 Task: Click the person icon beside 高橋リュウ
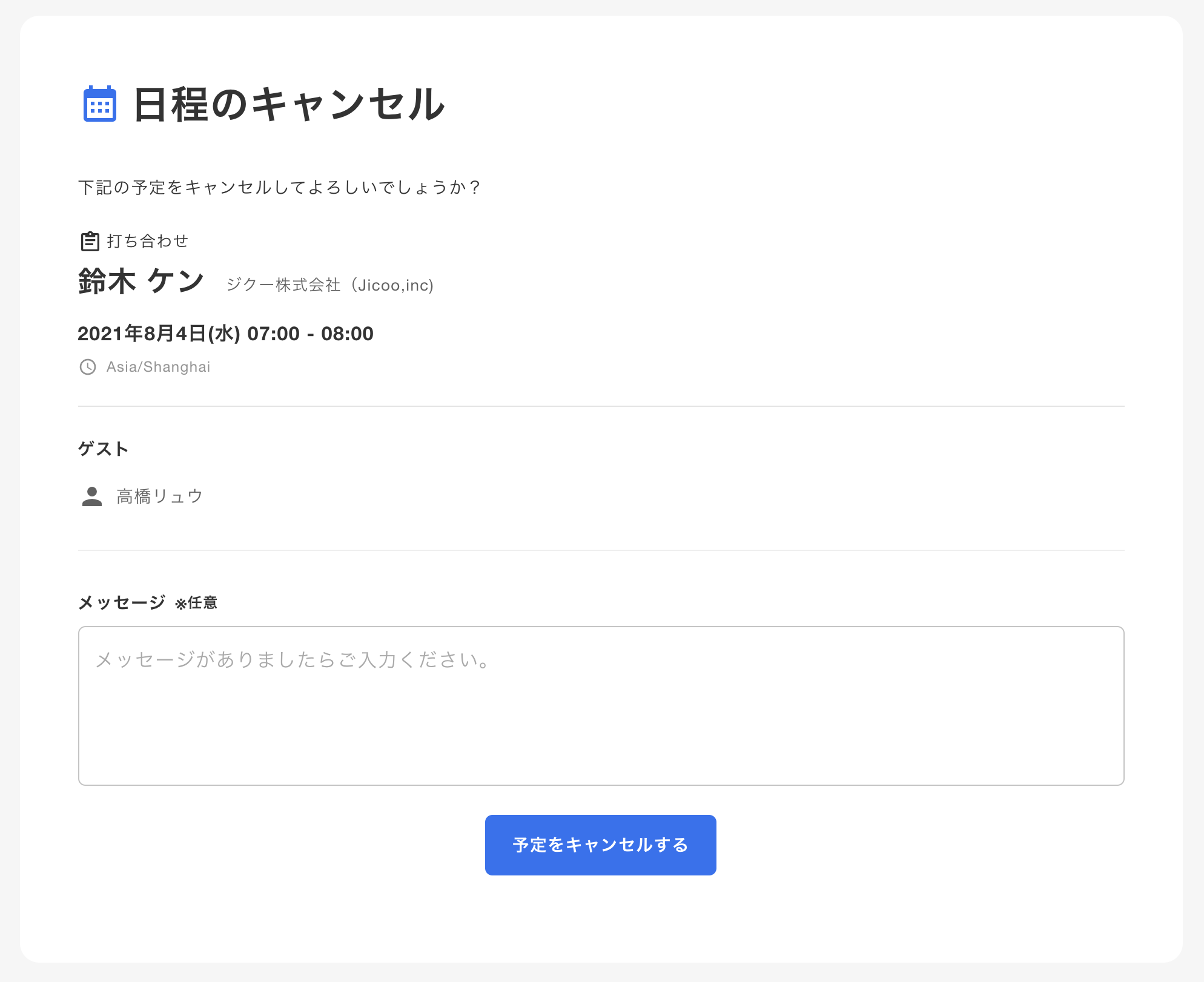[x=92, y=496]
